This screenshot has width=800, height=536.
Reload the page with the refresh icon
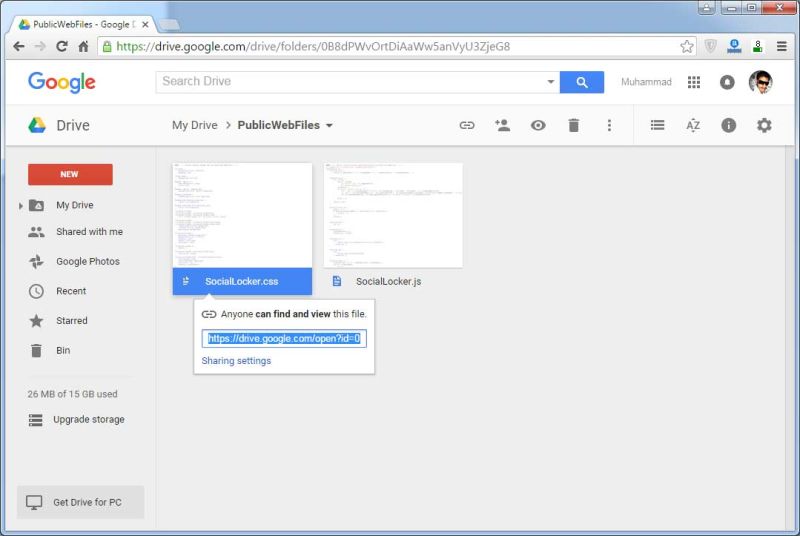[62, 46]
